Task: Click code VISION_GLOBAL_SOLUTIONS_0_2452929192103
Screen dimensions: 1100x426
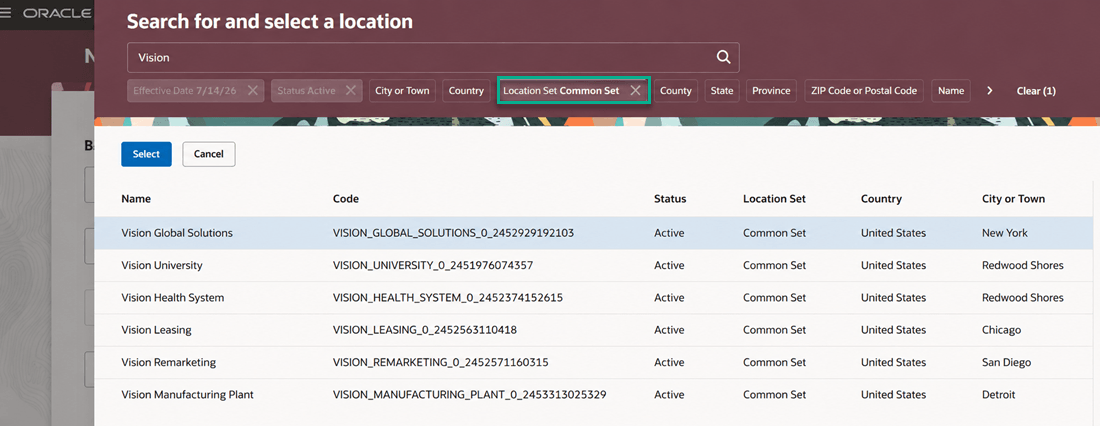Action: tap(453, 233)
